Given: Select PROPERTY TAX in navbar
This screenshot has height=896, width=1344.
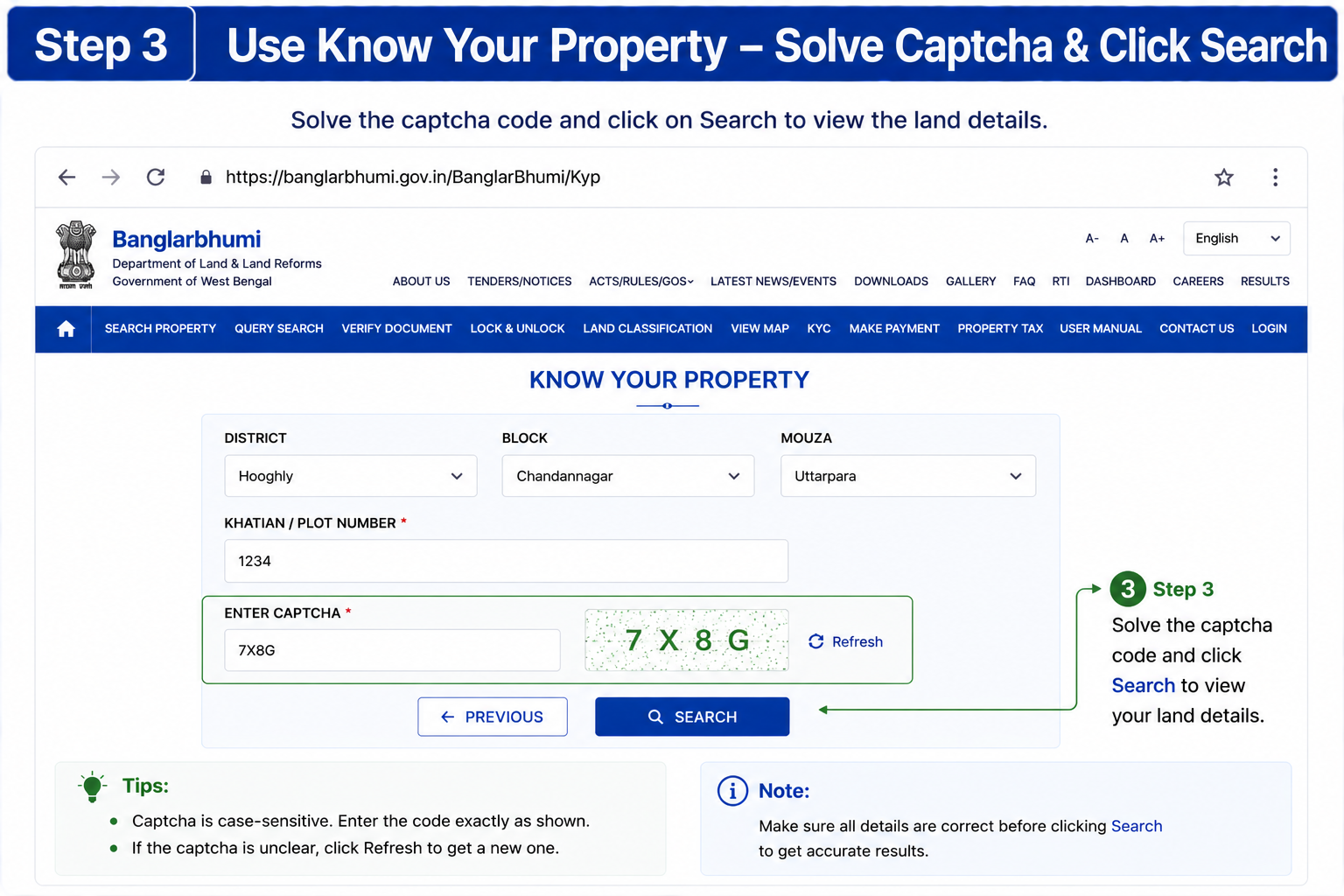Looking at the screenshot, I should 1000,328.
